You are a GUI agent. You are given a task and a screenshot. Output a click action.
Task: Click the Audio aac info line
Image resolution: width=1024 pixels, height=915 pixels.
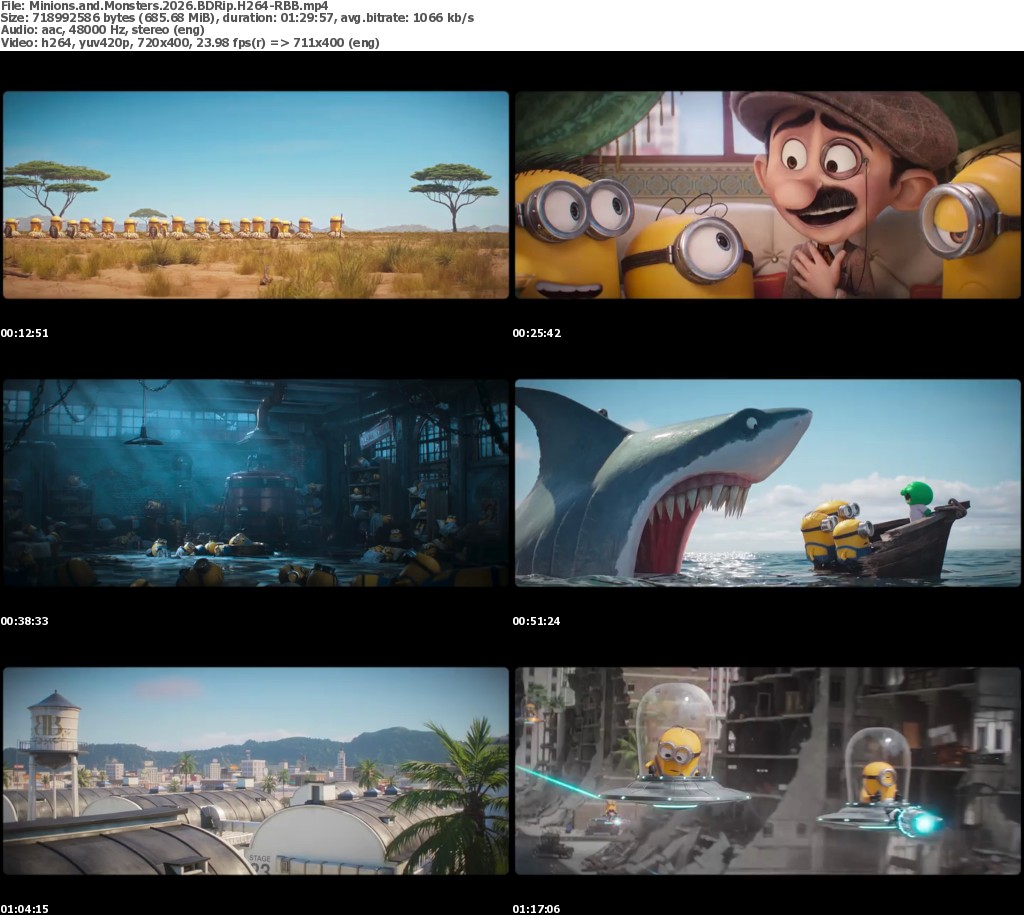pyautogui.click(x=103, y=30)
